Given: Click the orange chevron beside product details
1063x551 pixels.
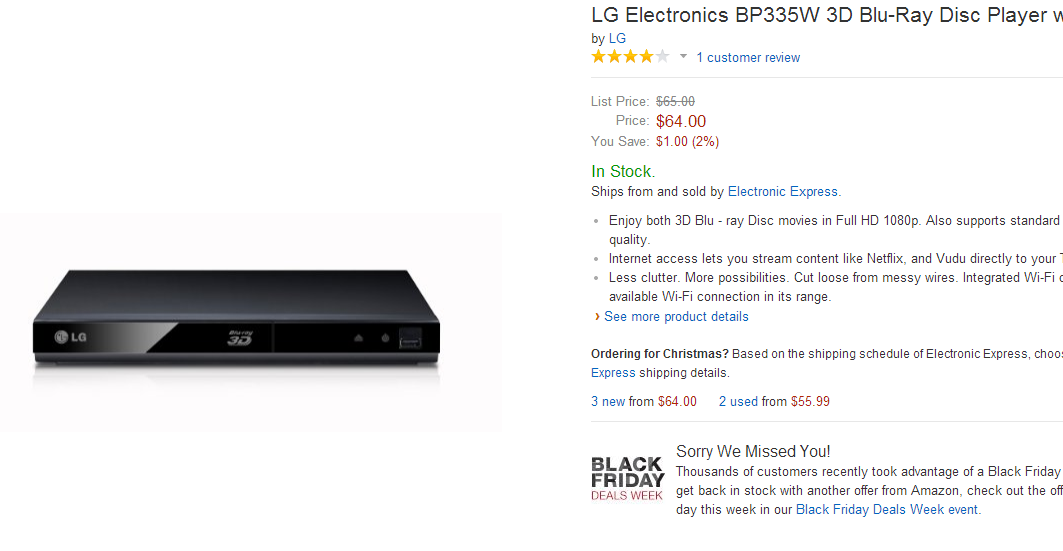Looking at the screenshot, I should tap(597, 317).
